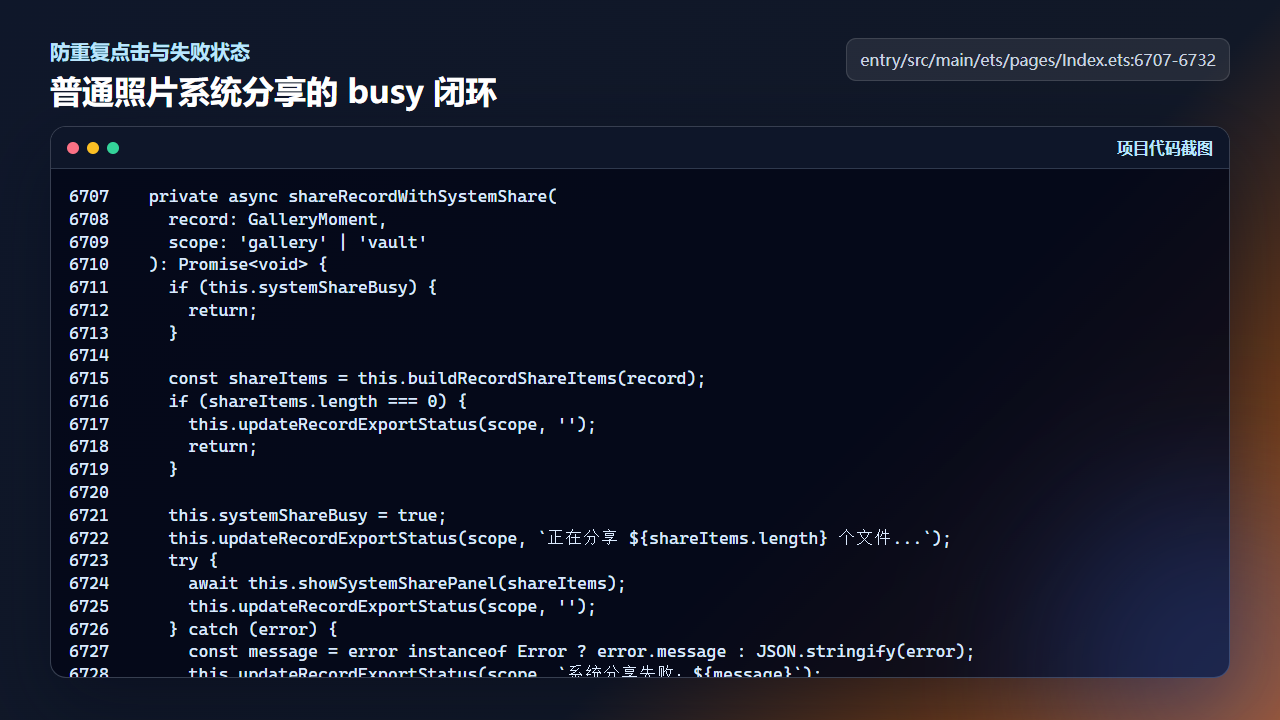
Task: Click the 项目代码截图 label
Action: point(1165,148)
